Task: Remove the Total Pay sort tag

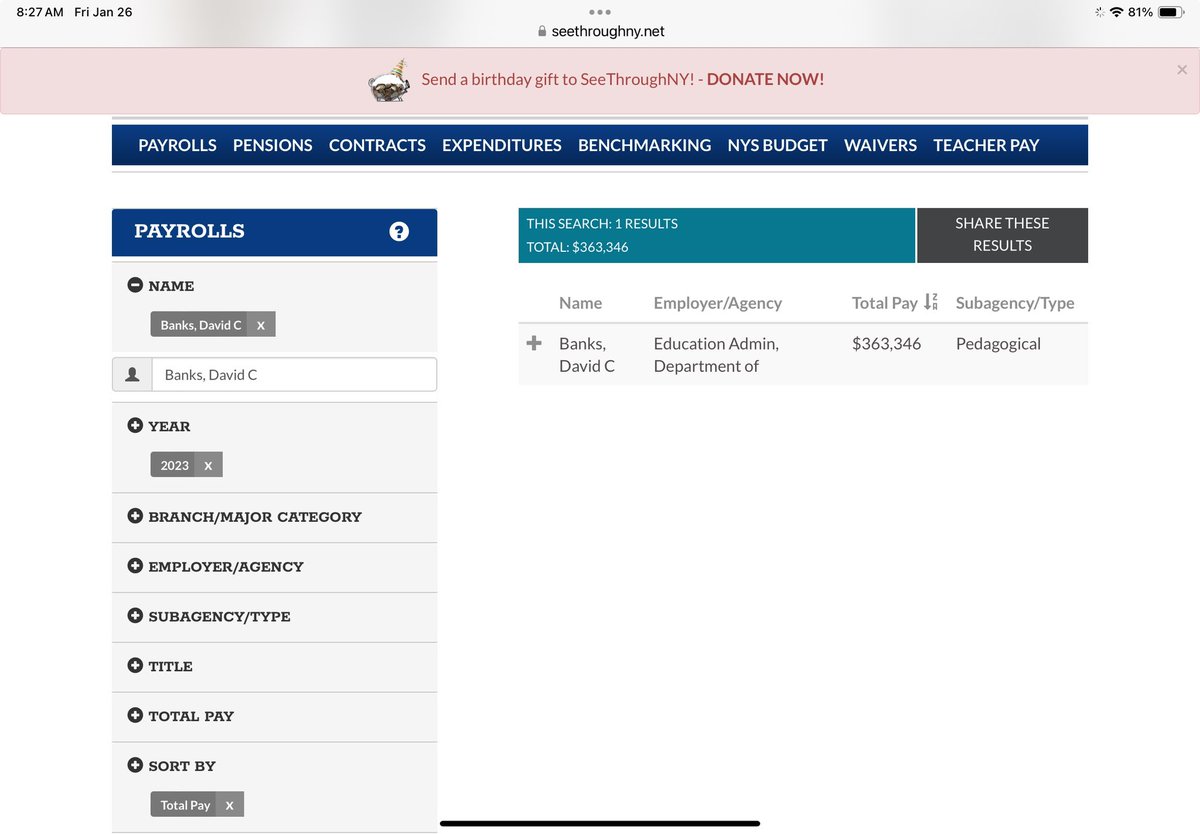Action: pyautogui.click(x=229, y=805)
